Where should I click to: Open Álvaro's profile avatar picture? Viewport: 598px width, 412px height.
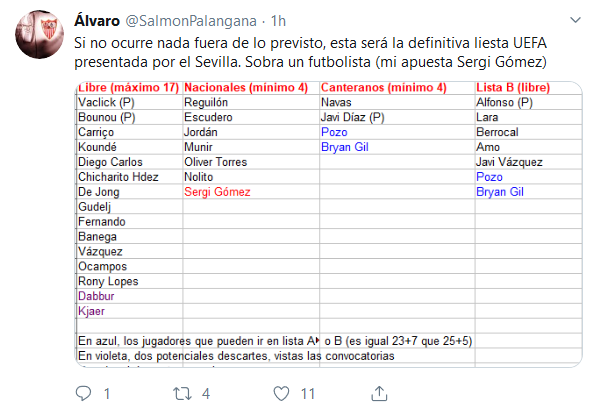pyautogui.click(x=39, y=34)
